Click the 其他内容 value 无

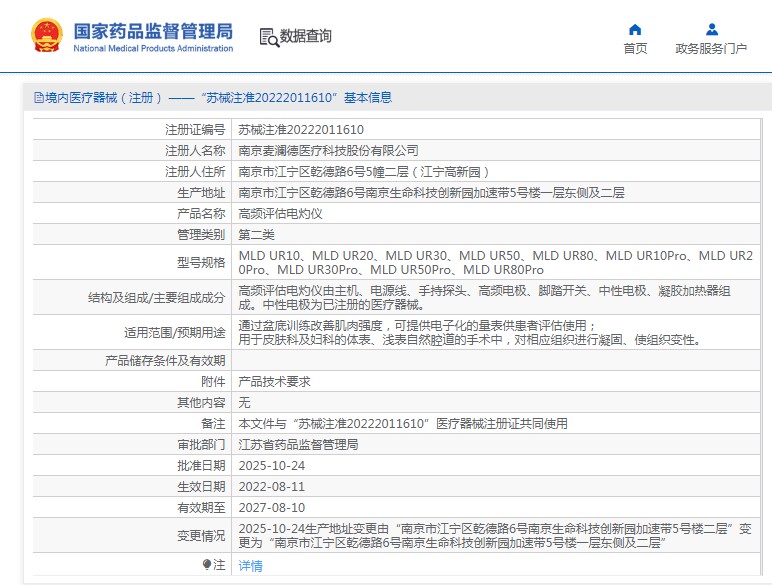pos(244,403)
